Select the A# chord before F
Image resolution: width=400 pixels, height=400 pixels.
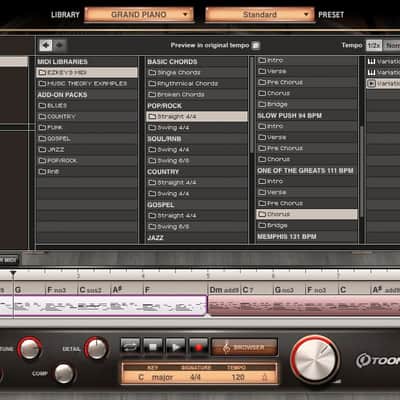click(127, 290)
